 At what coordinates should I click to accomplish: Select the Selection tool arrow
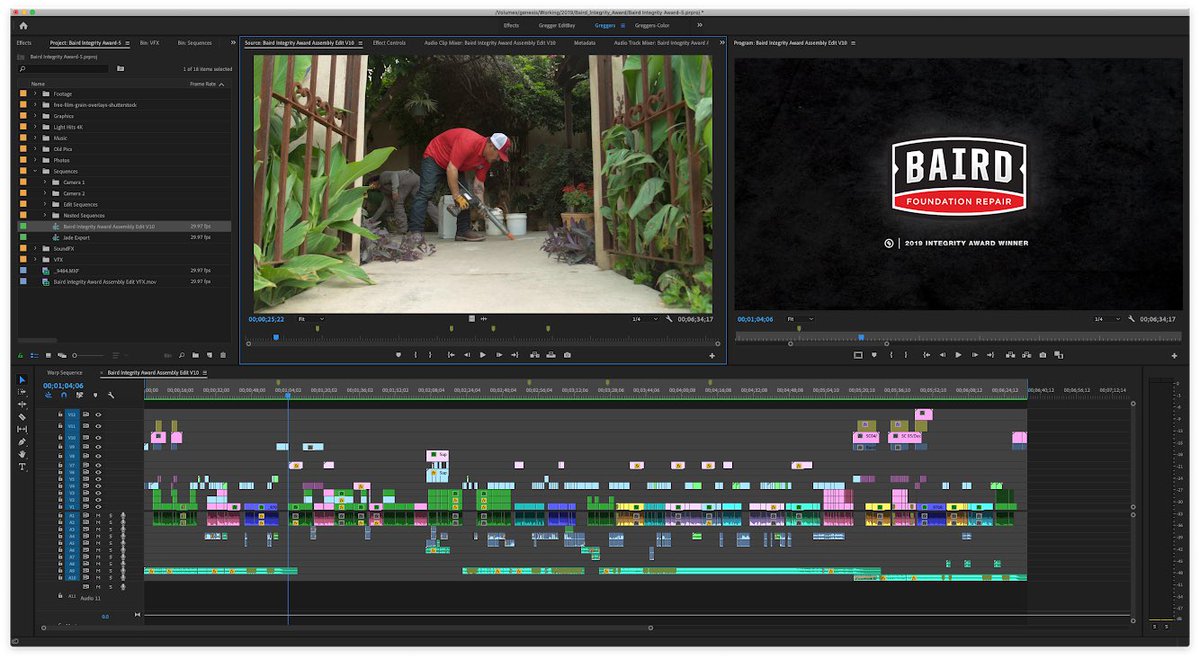22,380
